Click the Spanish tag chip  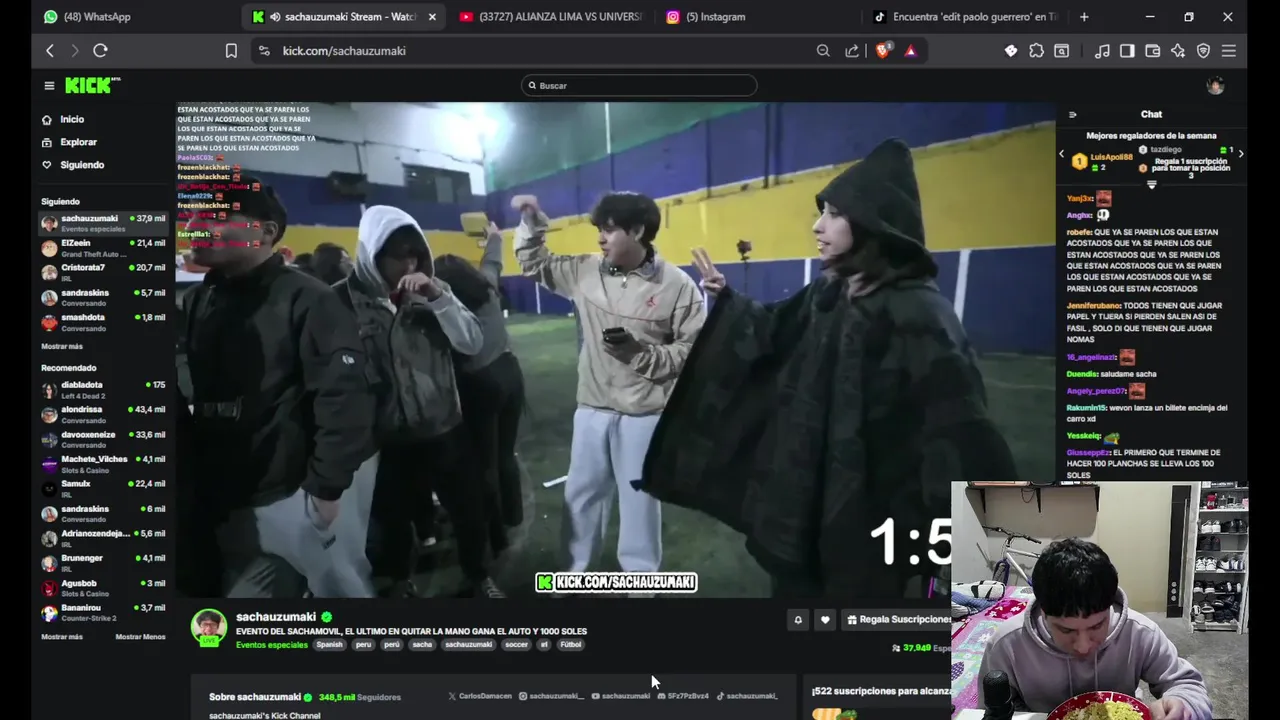pos(329,645)
